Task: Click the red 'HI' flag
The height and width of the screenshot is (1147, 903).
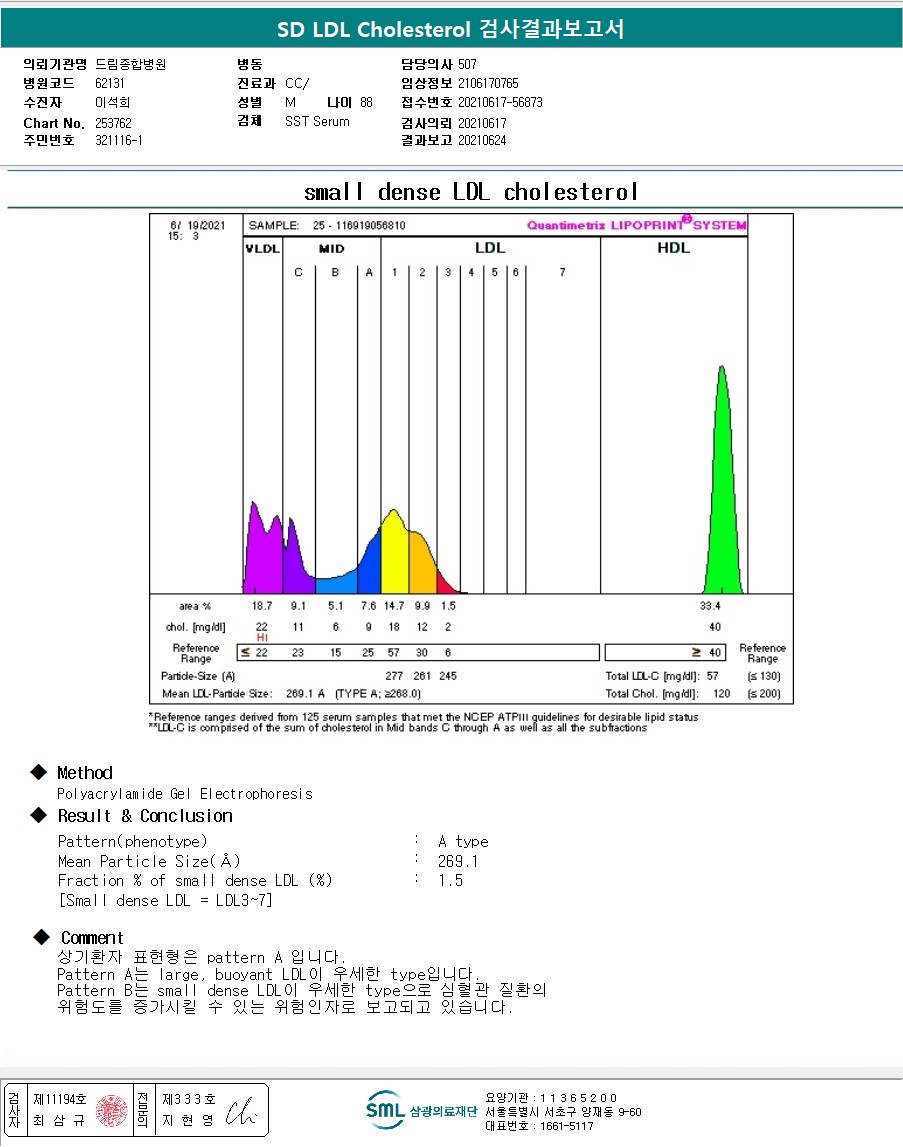Action: pos(262,637)
